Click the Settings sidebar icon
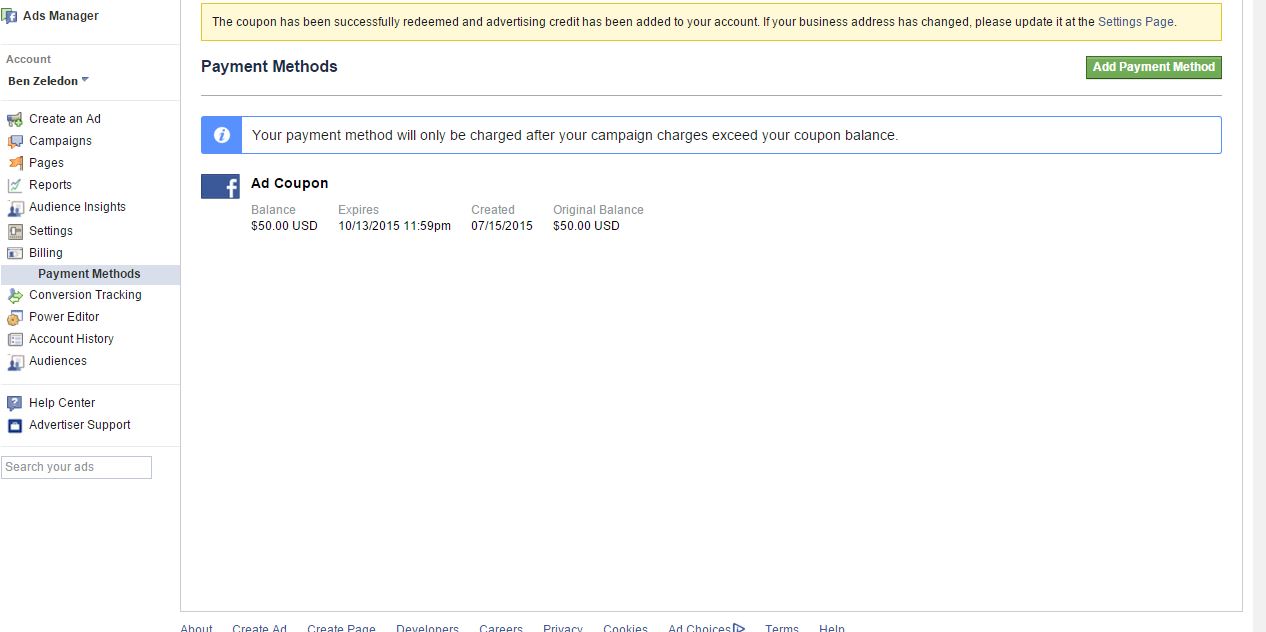Image resolution: width=1266 pixels, height=632 pixels. tap(15, 231)
